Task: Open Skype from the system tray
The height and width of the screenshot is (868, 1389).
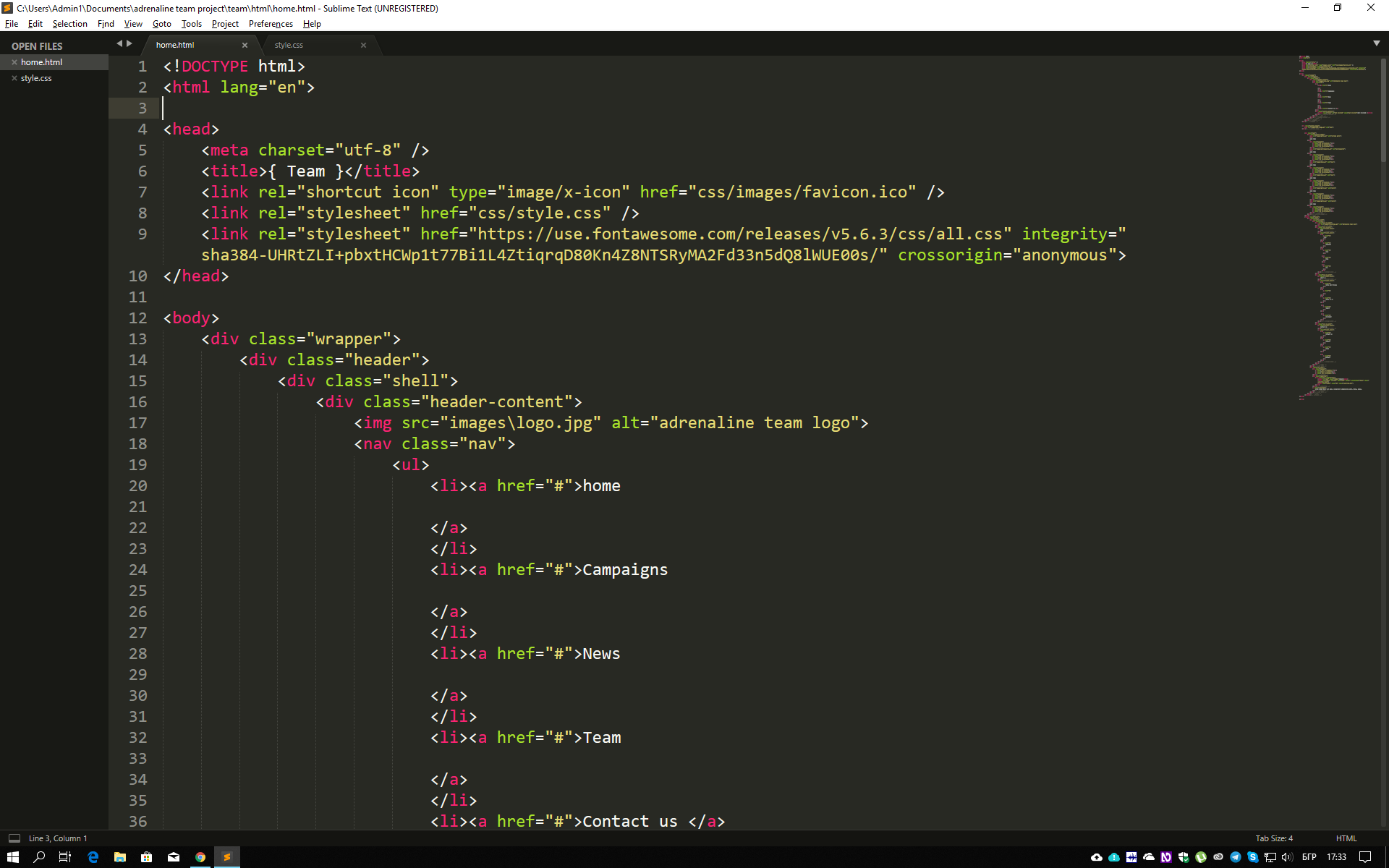Action: (1253, 857)
